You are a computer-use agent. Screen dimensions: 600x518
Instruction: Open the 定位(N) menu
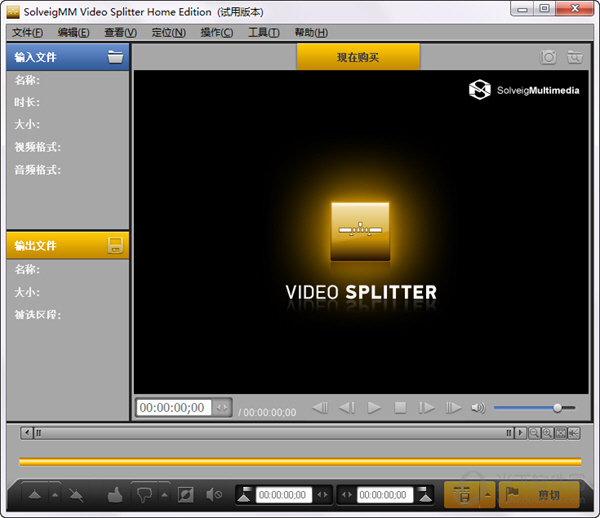click(x=168, y=33)
